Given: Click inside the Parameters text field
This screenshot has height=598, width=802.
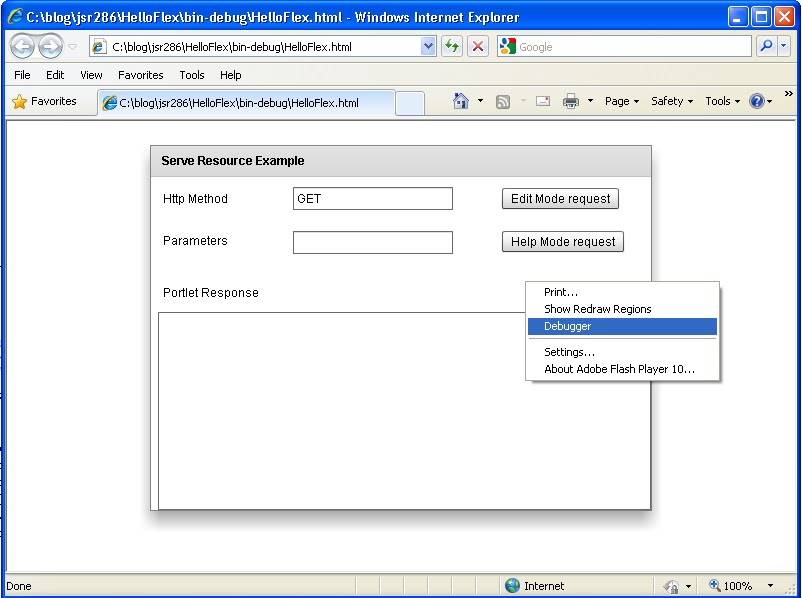Looking at the screenshot, I should point(373,242).
